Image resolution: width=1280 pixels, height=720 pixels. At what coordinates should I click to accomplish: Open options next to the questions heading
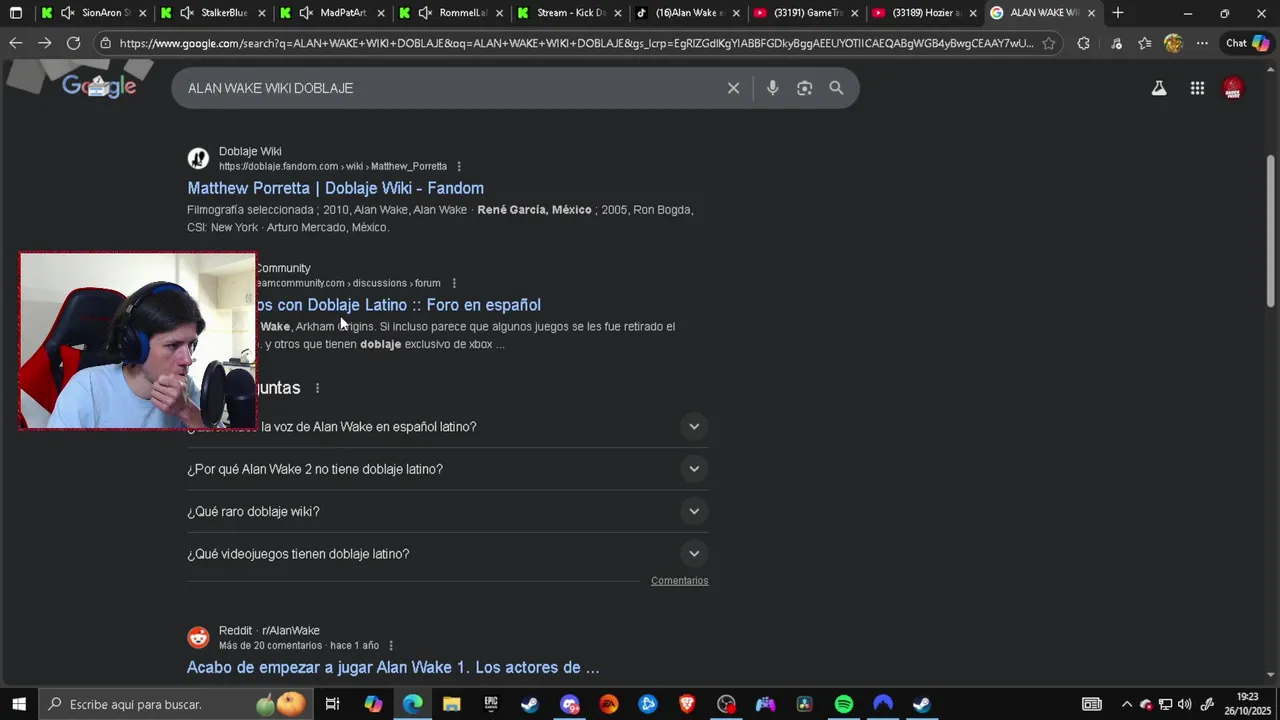tap(318, 388)
